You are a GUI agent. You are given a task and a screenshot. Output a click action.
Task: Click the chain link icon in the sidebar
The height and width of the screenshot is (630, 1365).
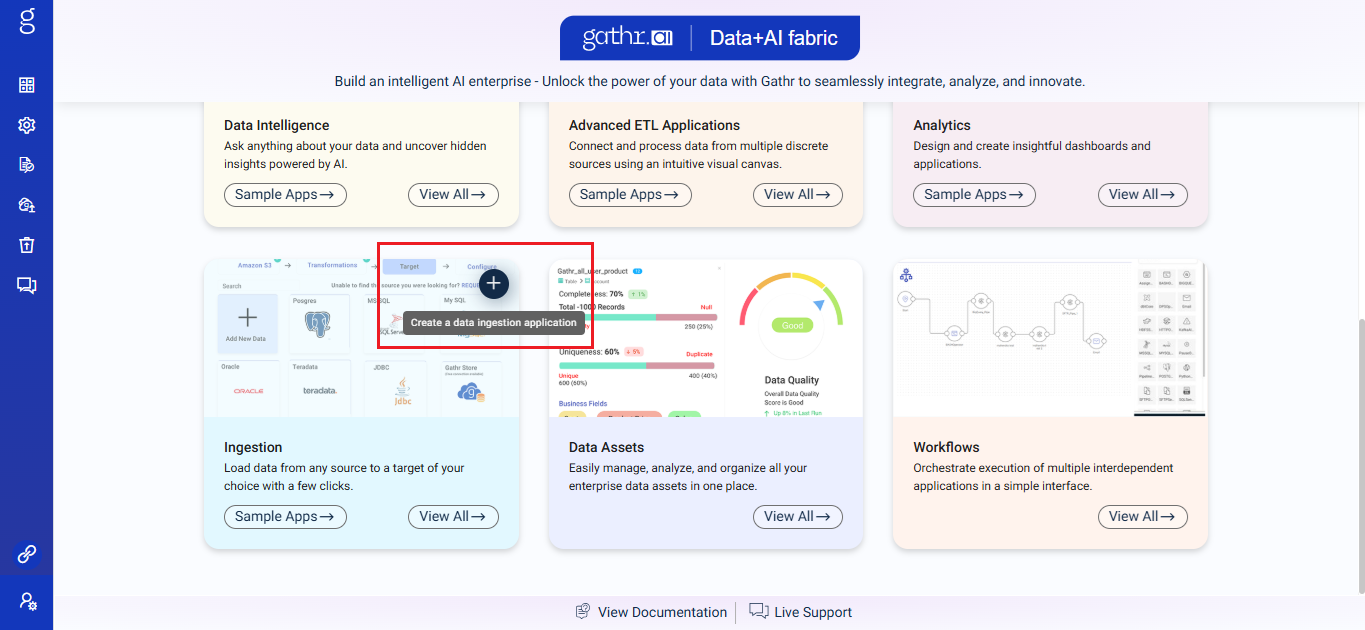[x=27, y=553]
